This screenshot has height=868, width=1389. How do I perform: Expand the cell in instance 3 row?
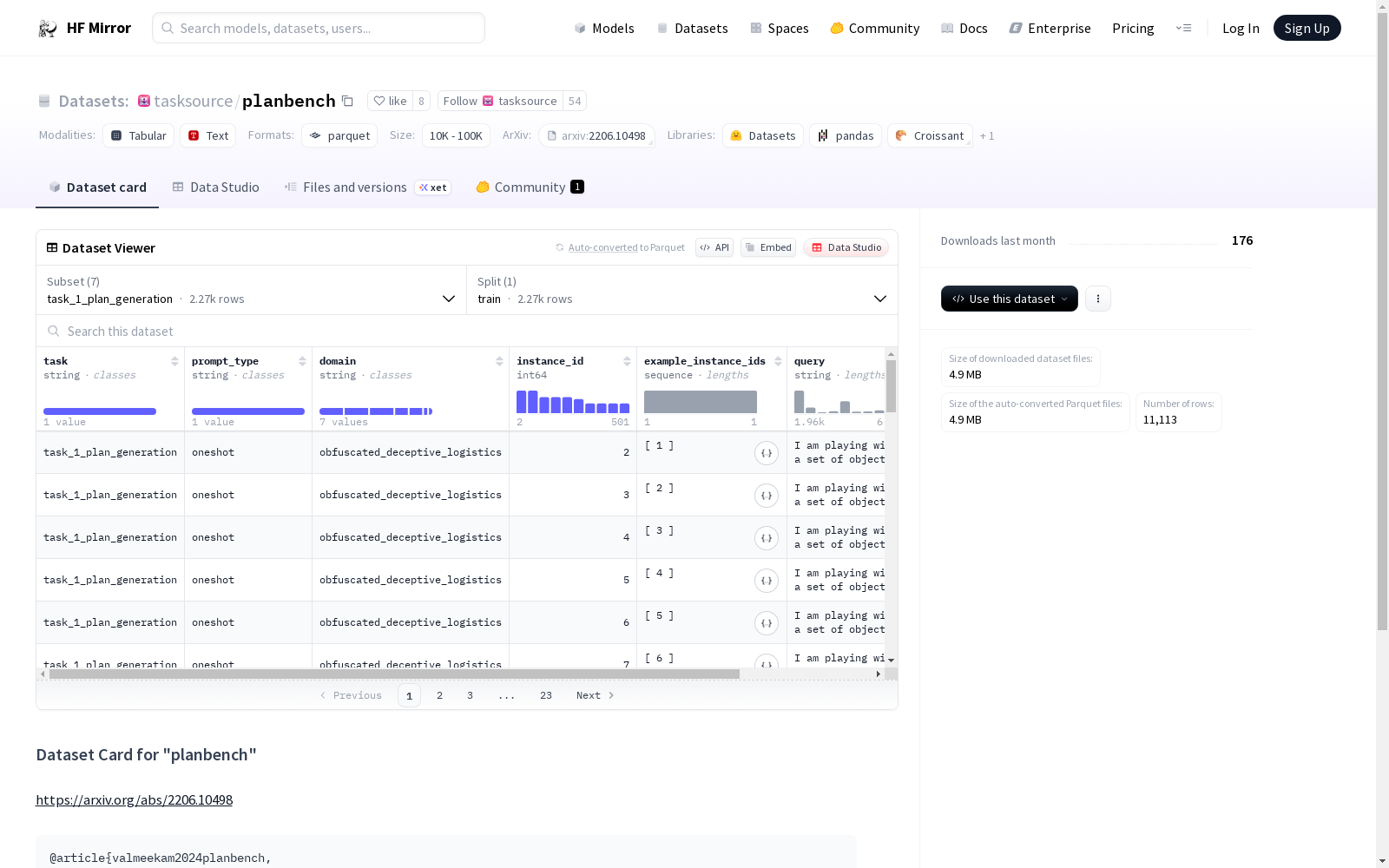766,496
